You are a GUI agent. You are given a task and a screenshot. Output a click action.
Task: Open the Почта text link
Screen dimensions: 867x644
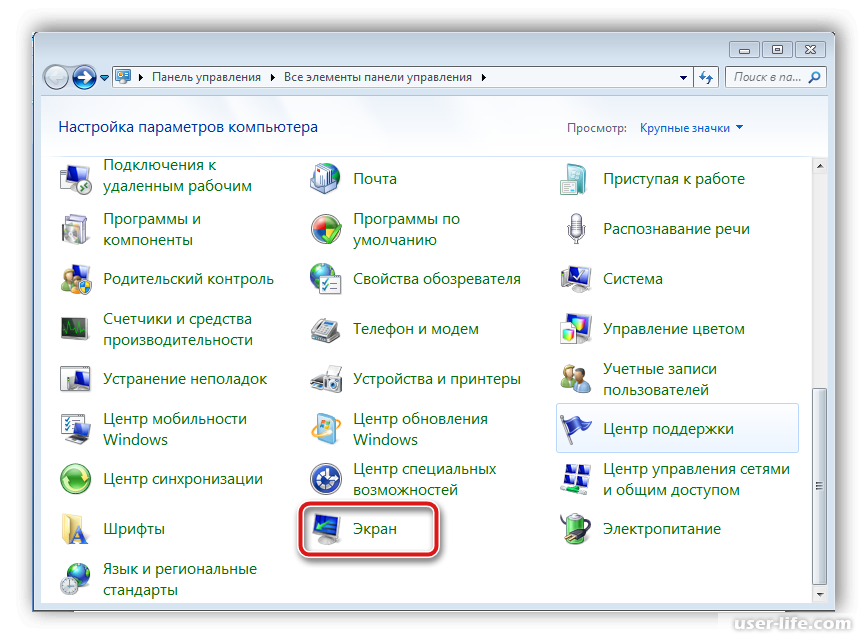point(375,179)
